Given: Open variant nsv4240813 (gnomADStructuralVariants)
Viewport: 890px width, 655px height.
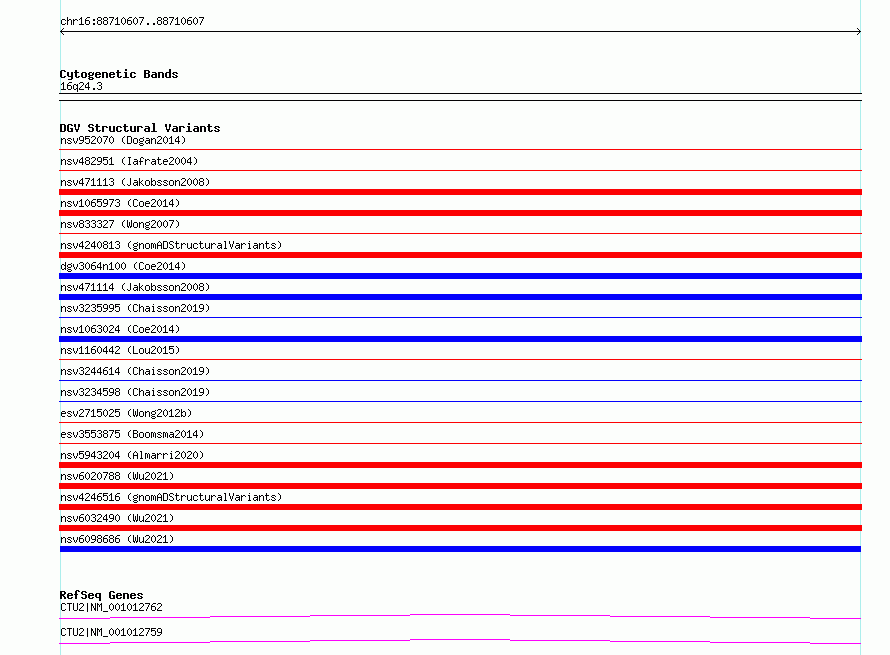Looking at the screenshot, I should pos(171,245).
